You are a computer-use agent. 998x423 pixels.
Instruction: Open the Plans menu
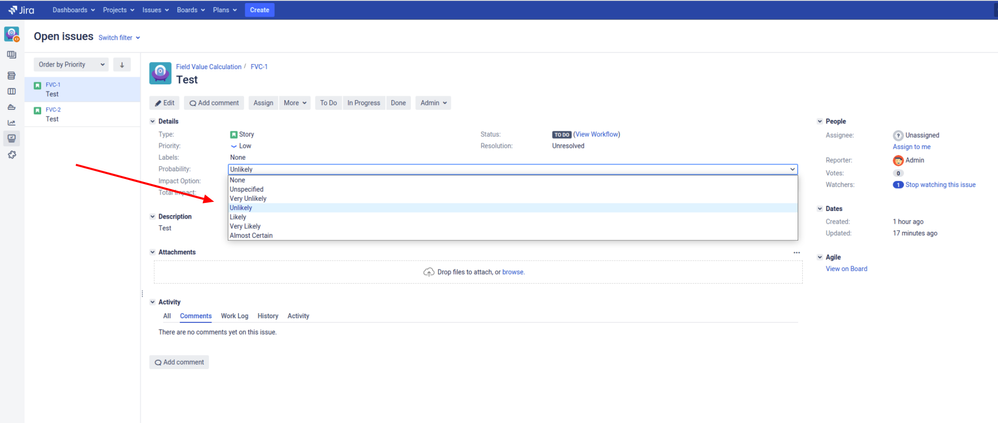(225, 10)
